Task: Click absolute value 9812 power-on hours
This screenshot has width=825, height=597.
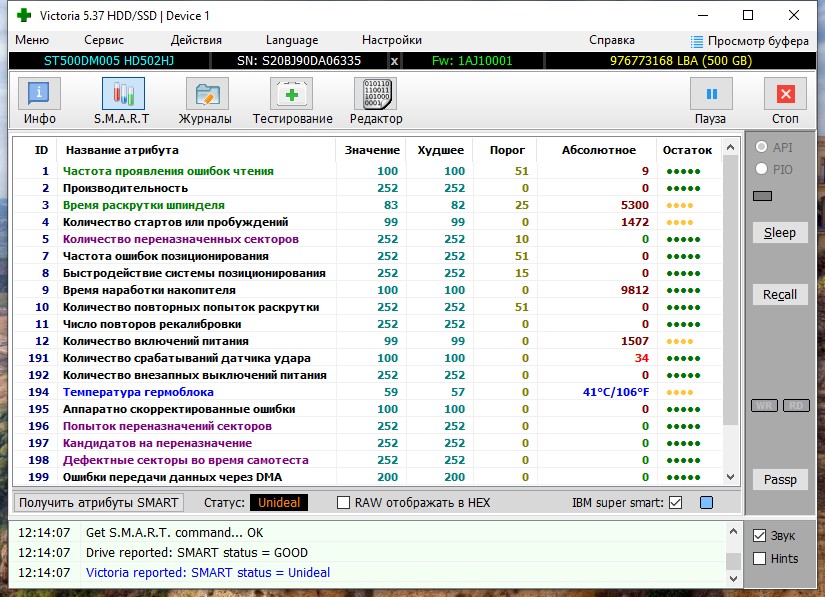Action: pos(635,290)
